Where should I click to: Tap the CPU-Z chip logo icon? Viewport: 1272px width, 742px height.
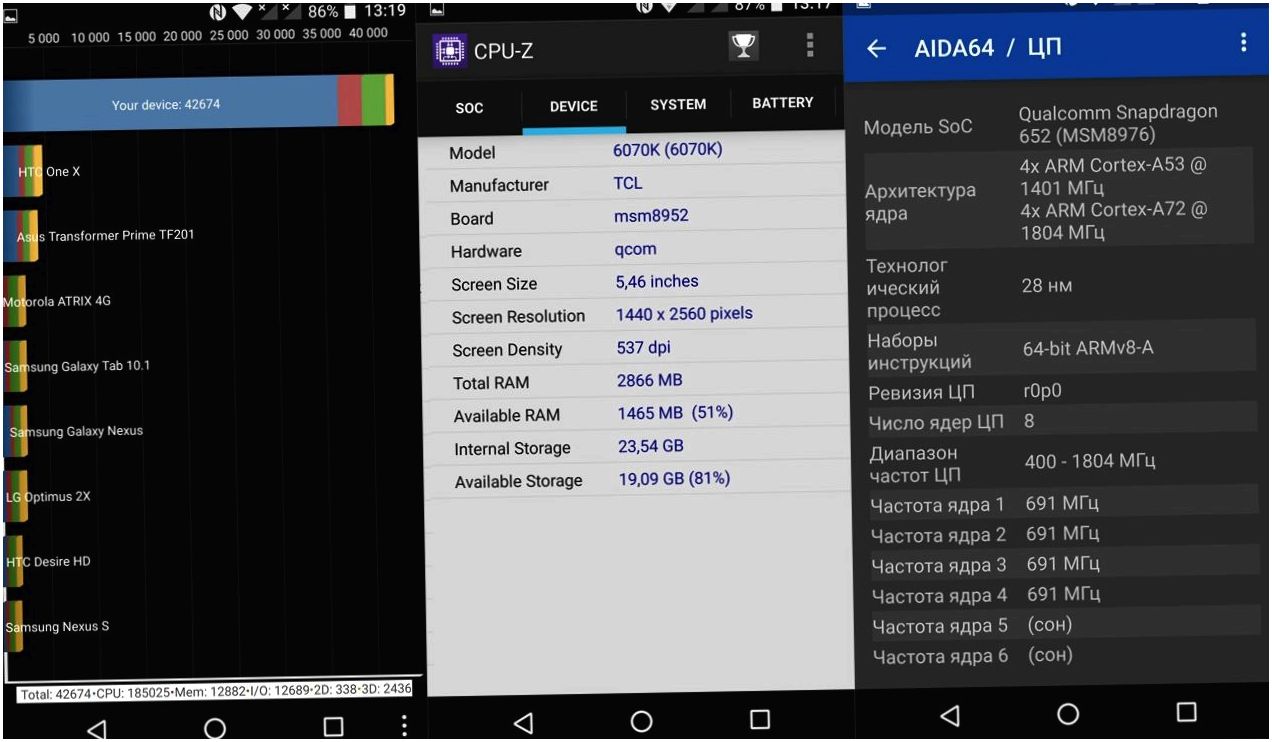(x=449, y=50)
